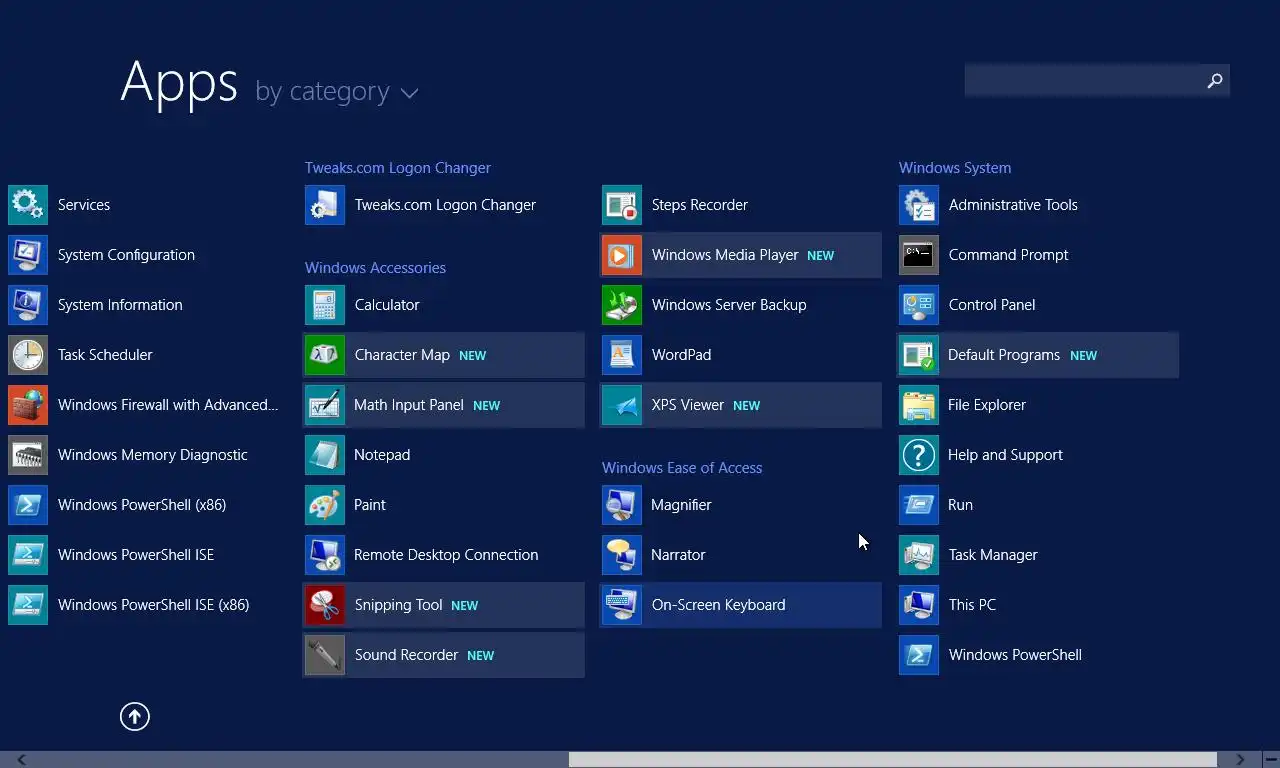The image size is (1280, 768).
Task: Open Windows Server Backup icon
Action: click(x=622, y=305)
